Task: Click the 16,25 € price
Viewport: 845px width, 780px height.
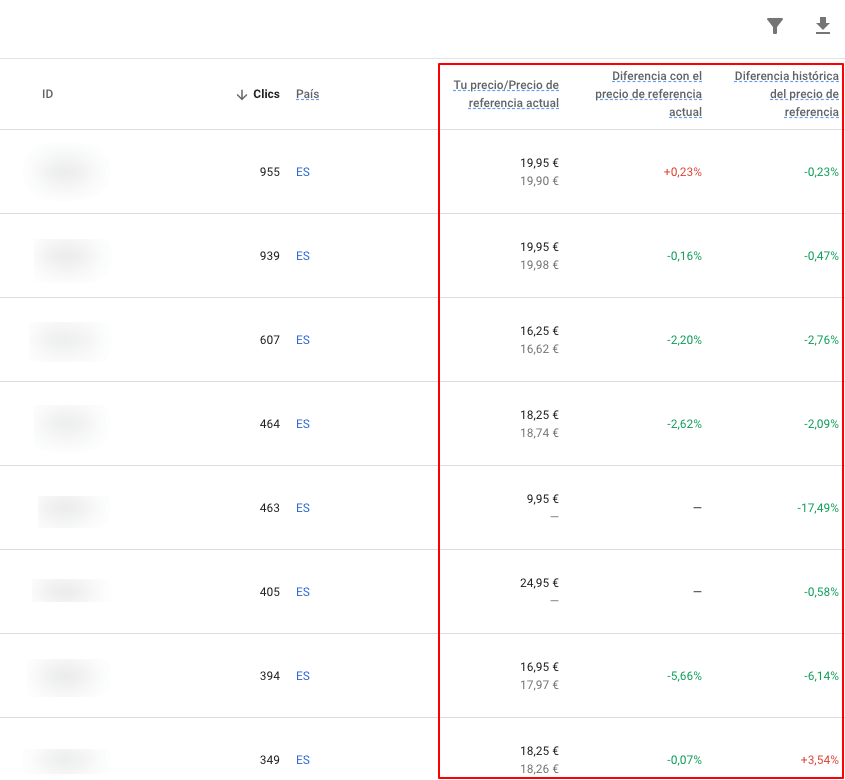Action: (539, 331)
